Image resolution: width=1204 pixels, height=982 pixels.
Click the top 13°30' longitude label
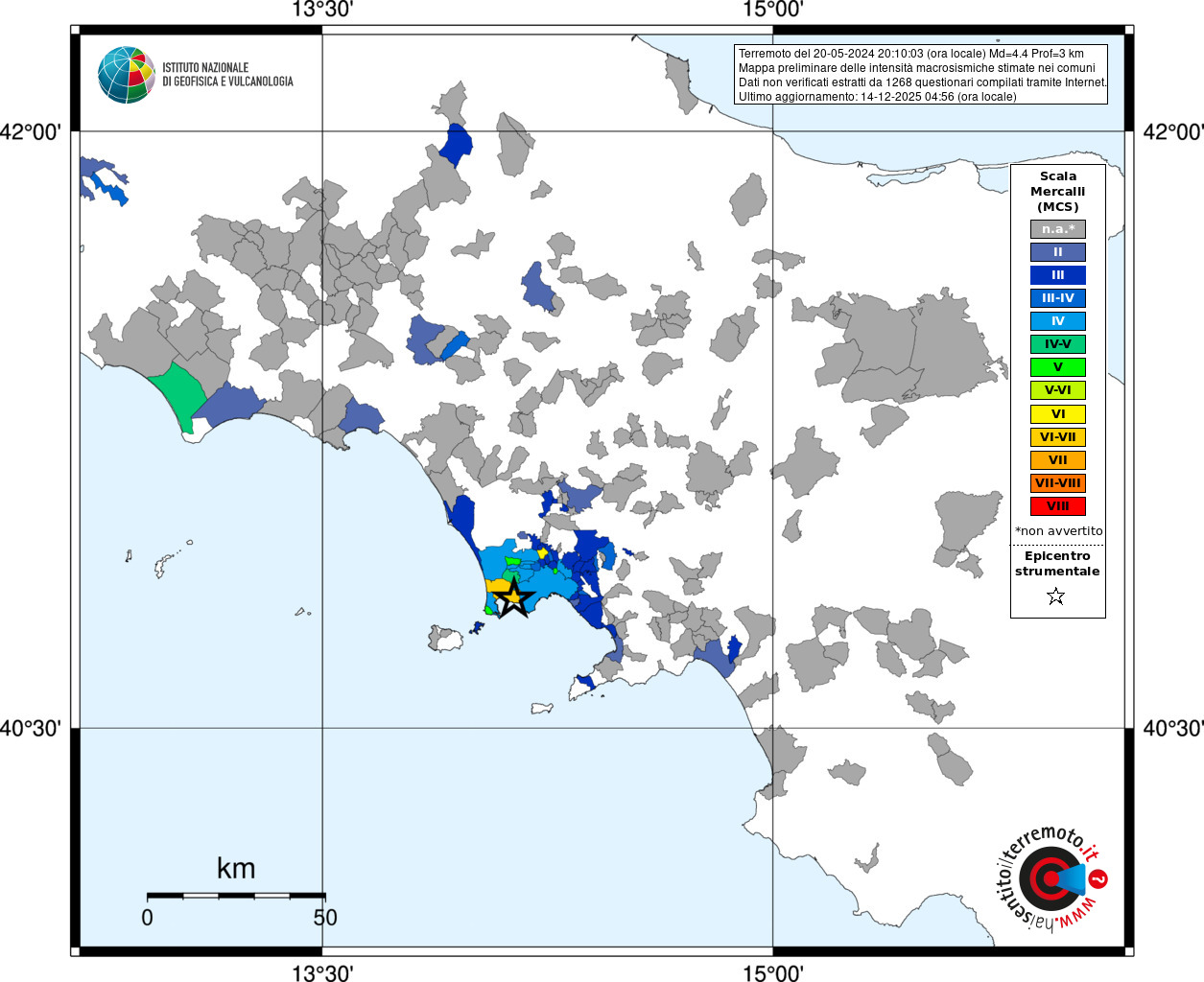(x=322, y=10)
